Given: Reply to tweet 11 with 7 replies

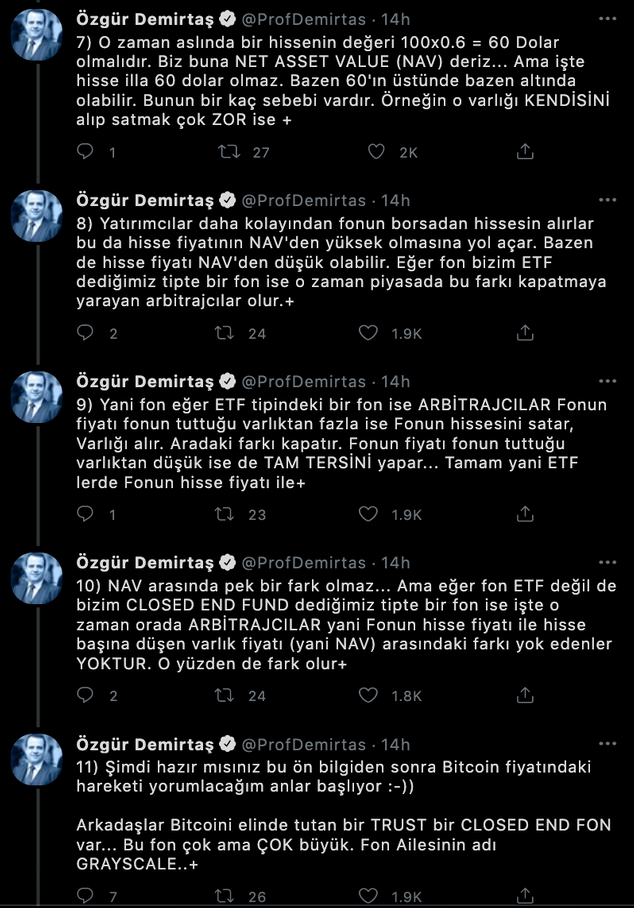Looking at the screenshot, I should [x=87, y=897].
